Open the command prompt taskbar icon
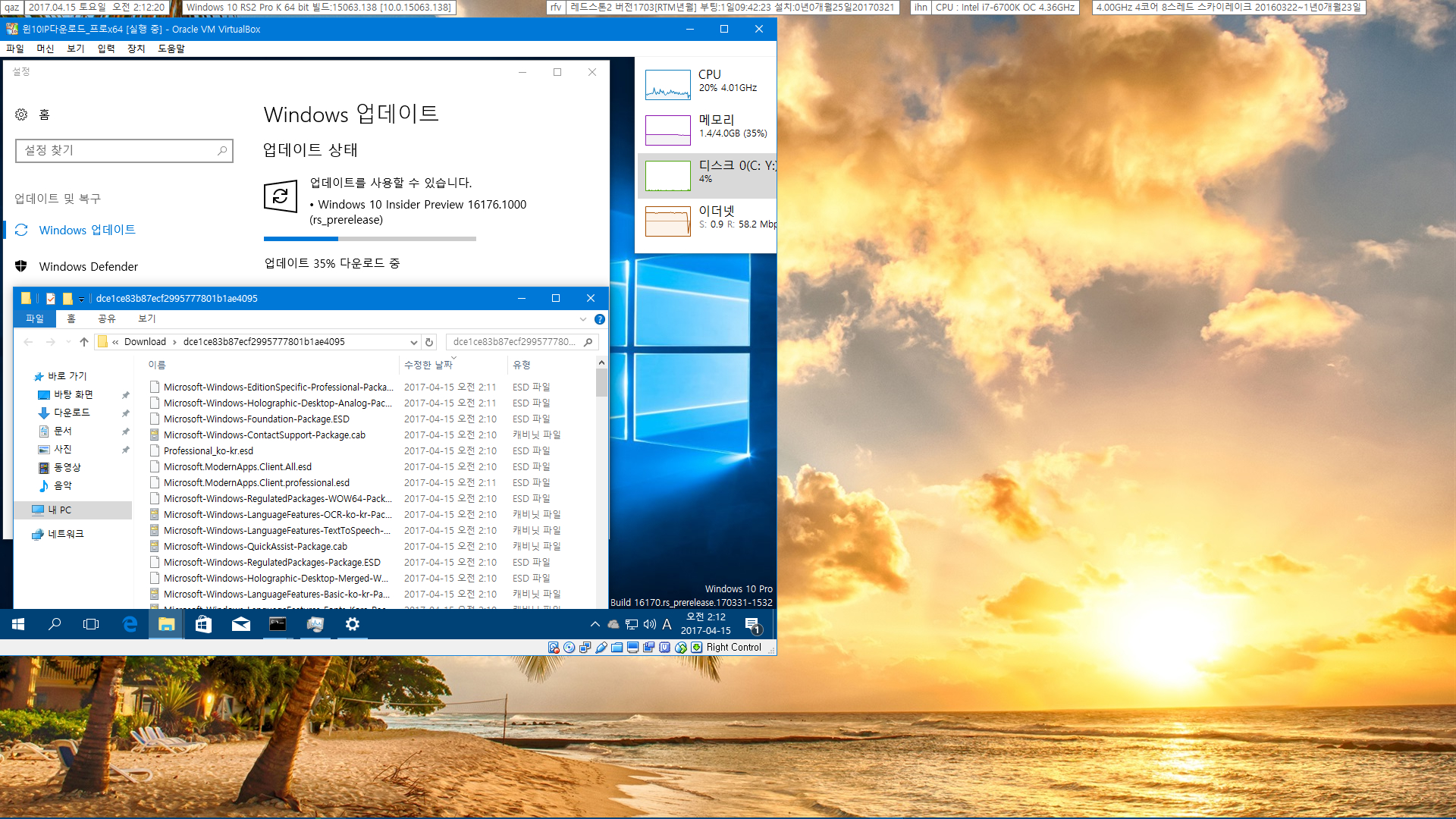 tap(278, 624)
